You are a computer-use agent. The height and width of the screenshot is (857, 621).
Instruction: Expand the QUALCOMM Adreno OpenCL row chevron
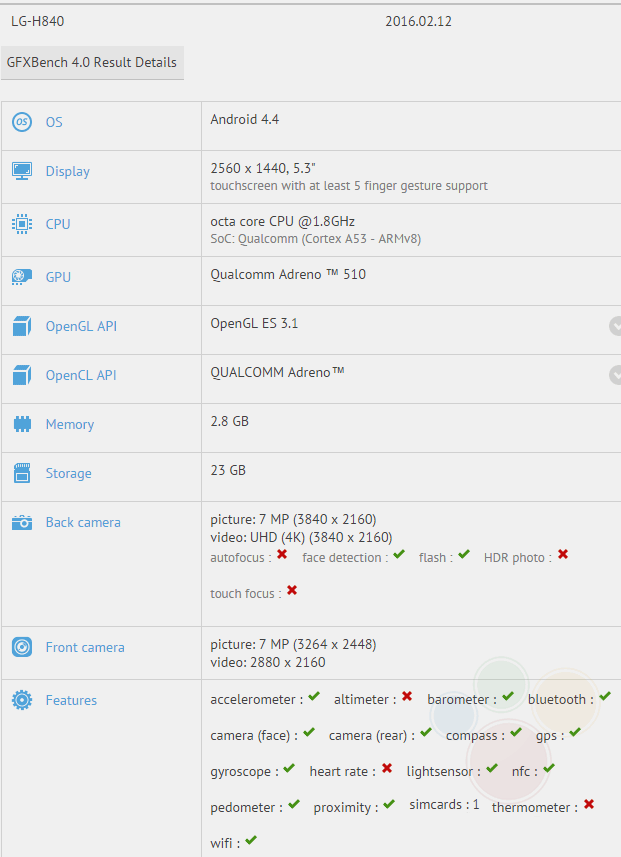616,375
